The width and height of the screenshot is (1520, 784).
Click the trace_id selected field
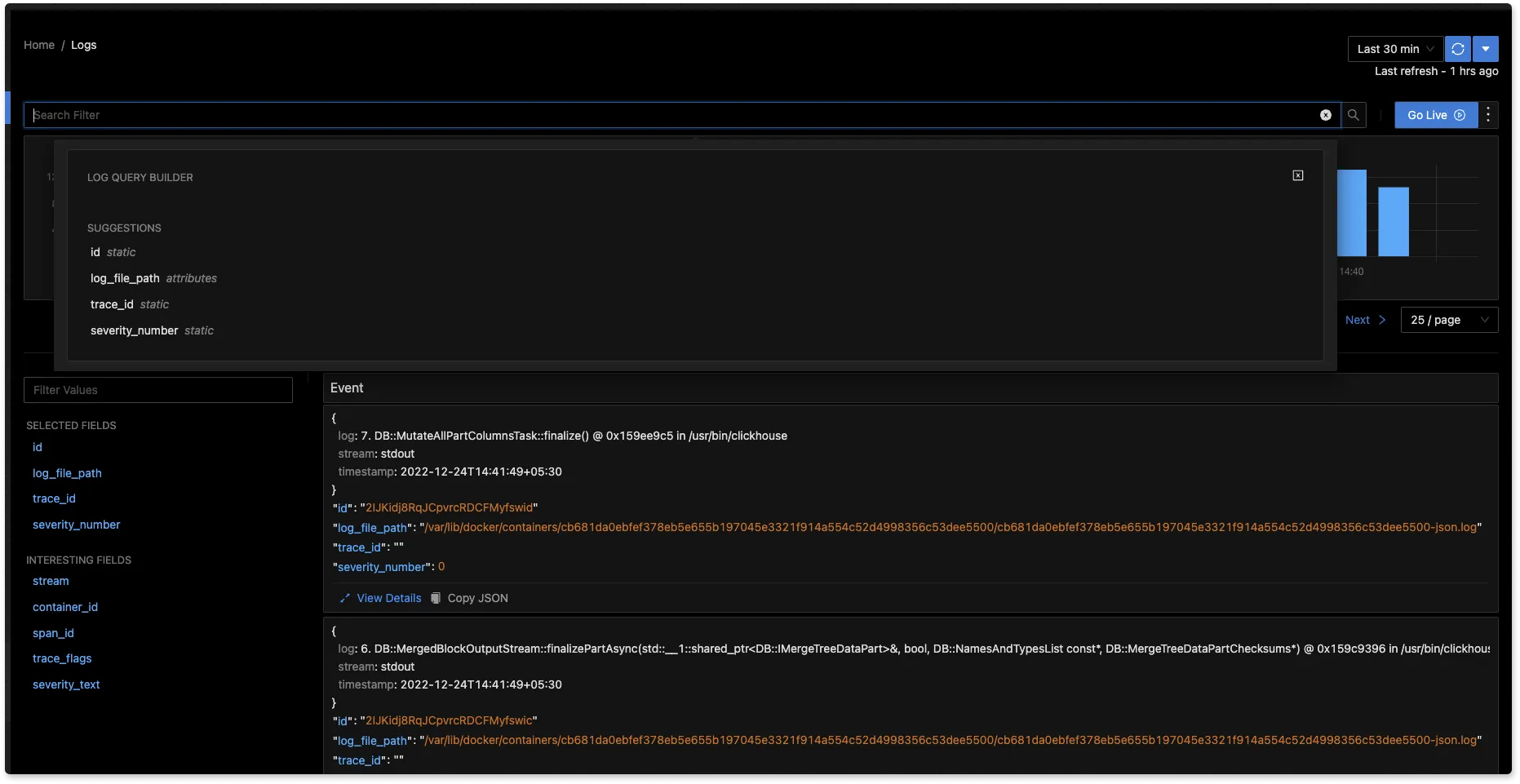click(x=54, y=498)
